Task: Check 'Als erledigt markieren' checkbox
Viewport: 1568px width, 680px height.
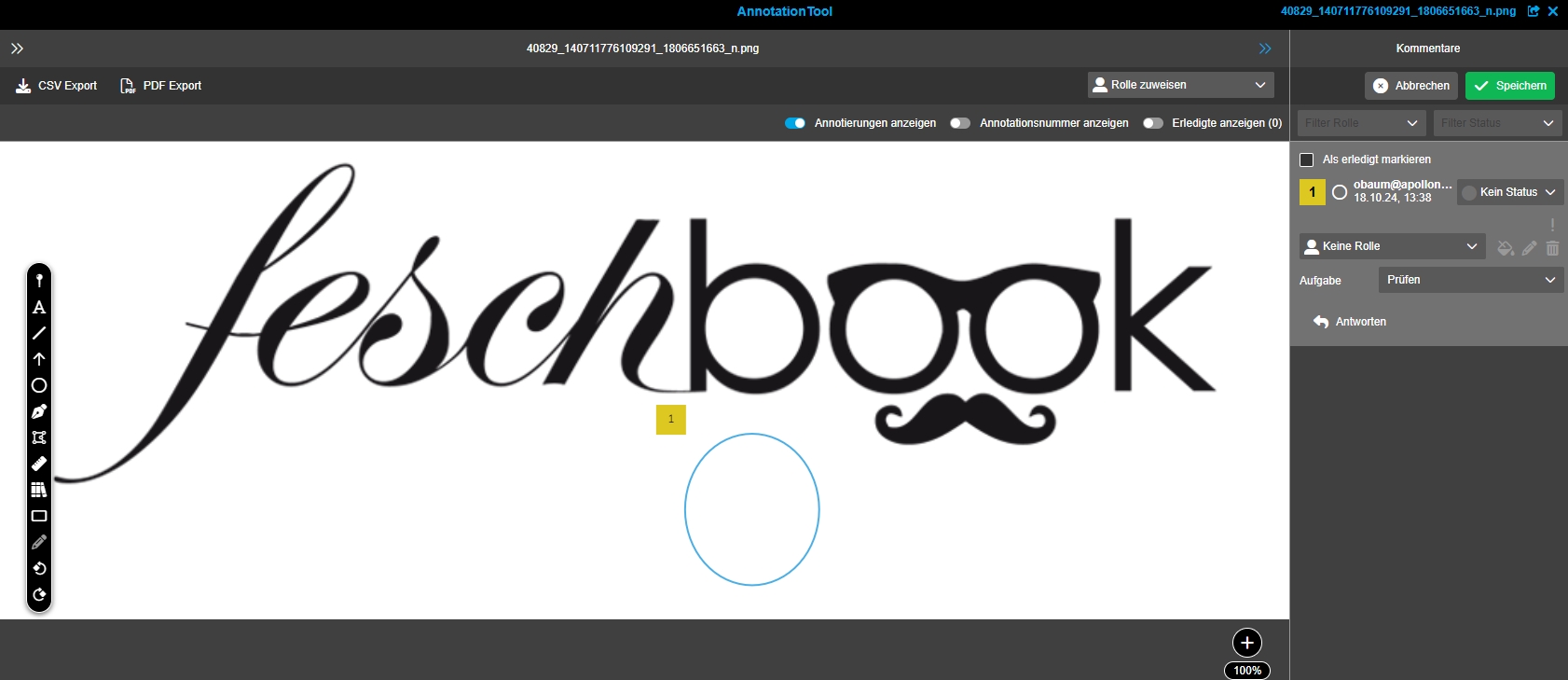Action: pyautogui.click(x=1307, y=160)
